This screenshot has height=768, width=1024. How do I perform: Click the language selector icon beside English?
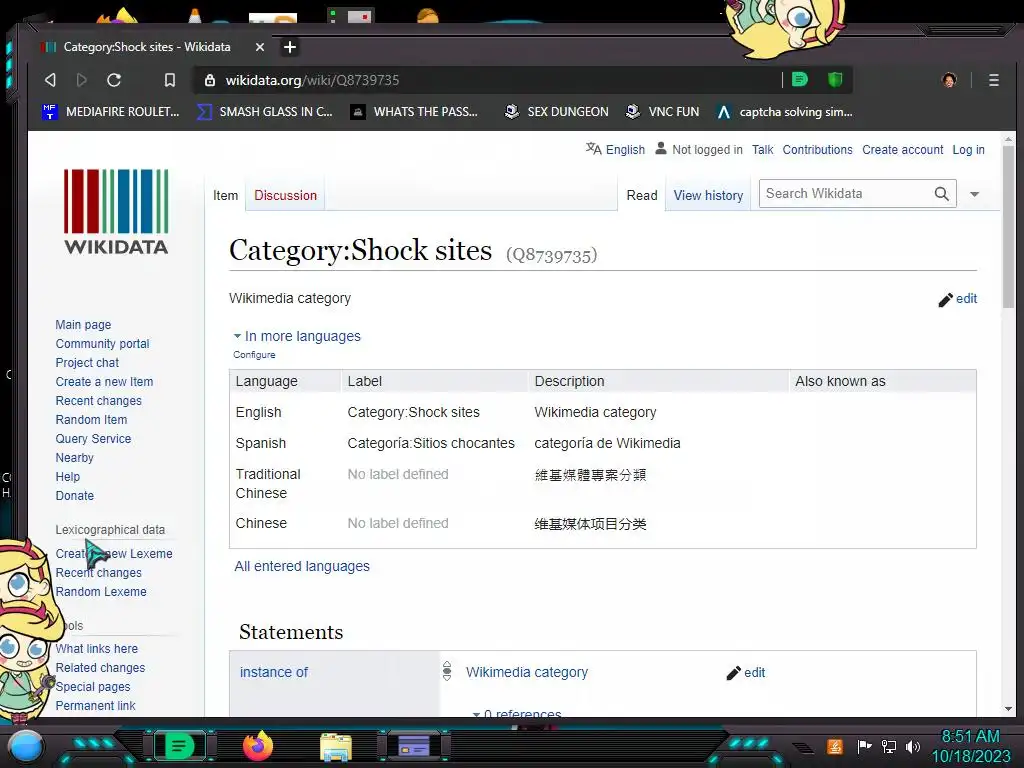[x=593, y=149]
